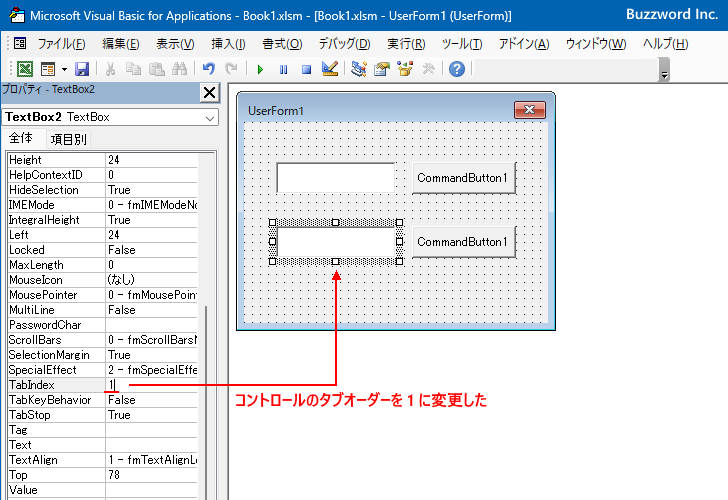Click the TabIndex property value field
The image size is (728, 500).
pyautogui.click(x=152, y=385)
